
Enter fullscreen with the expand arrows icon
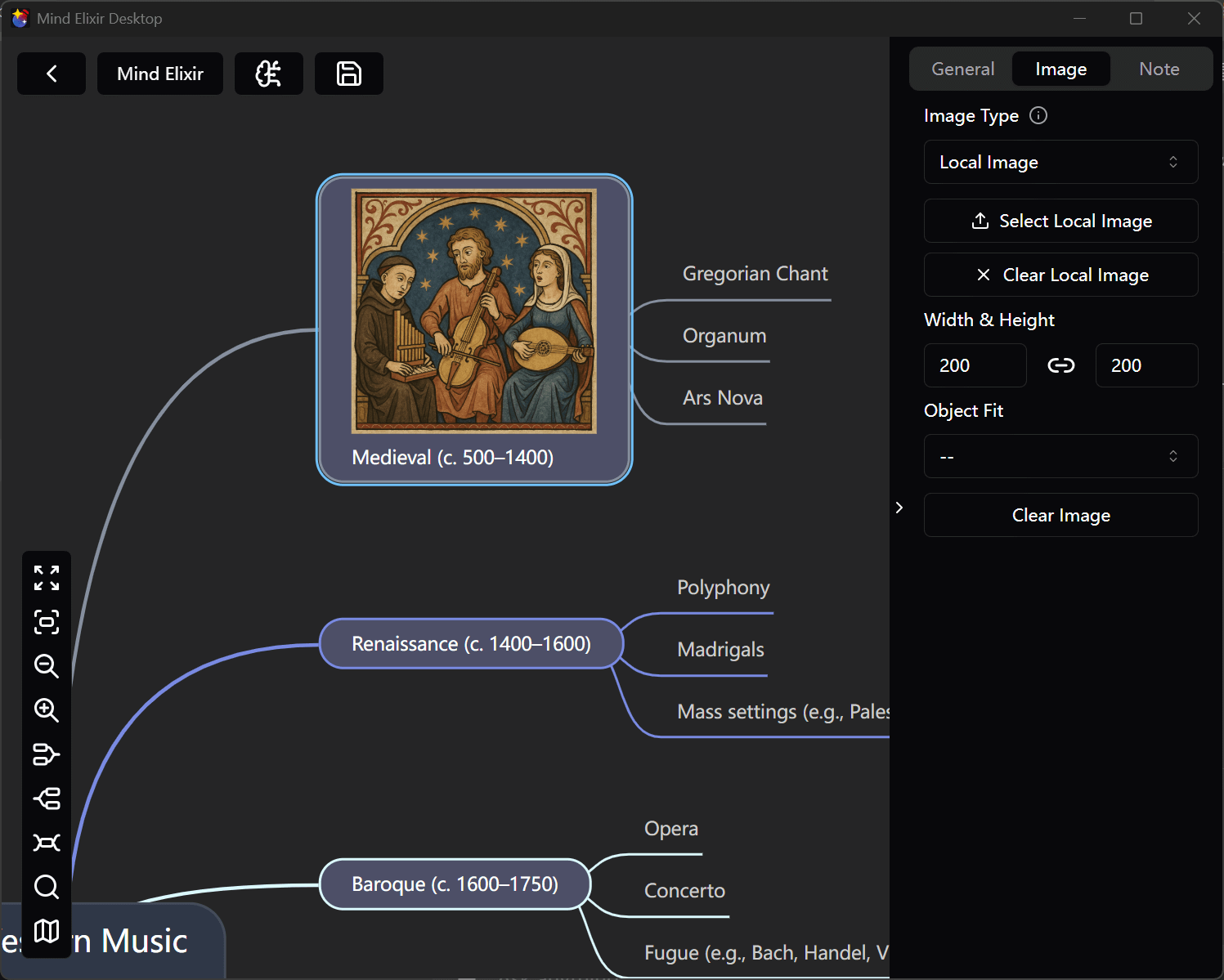click(47, 578)
